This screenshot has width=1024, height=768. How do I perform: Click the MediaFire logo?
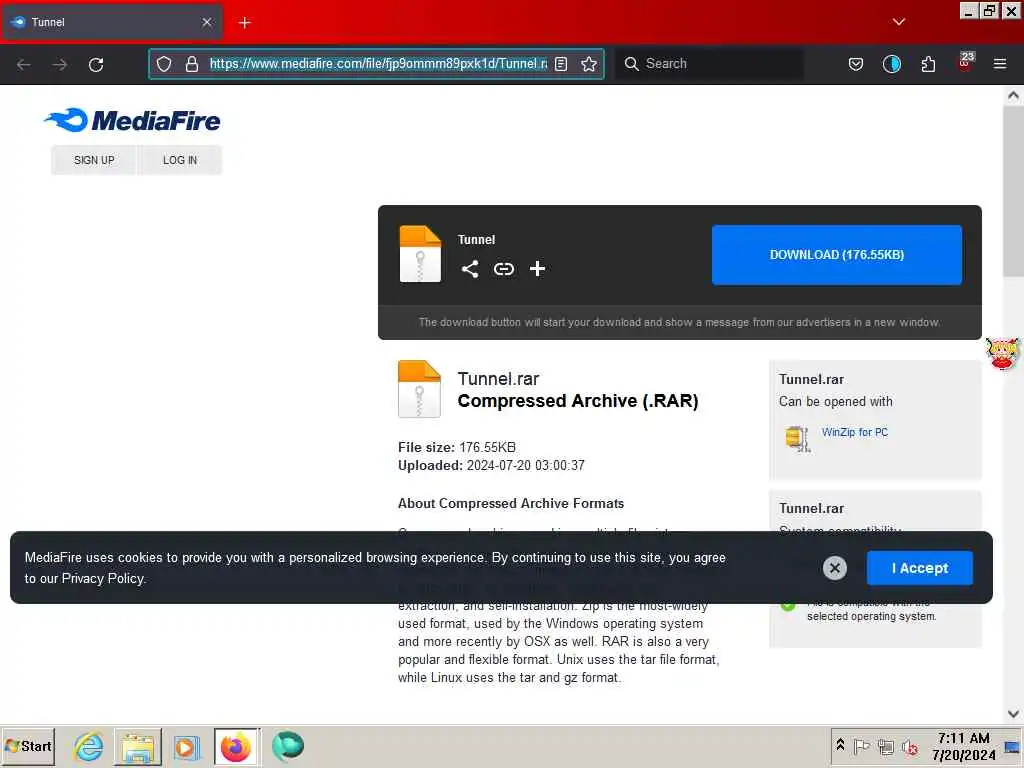point(132,120)
